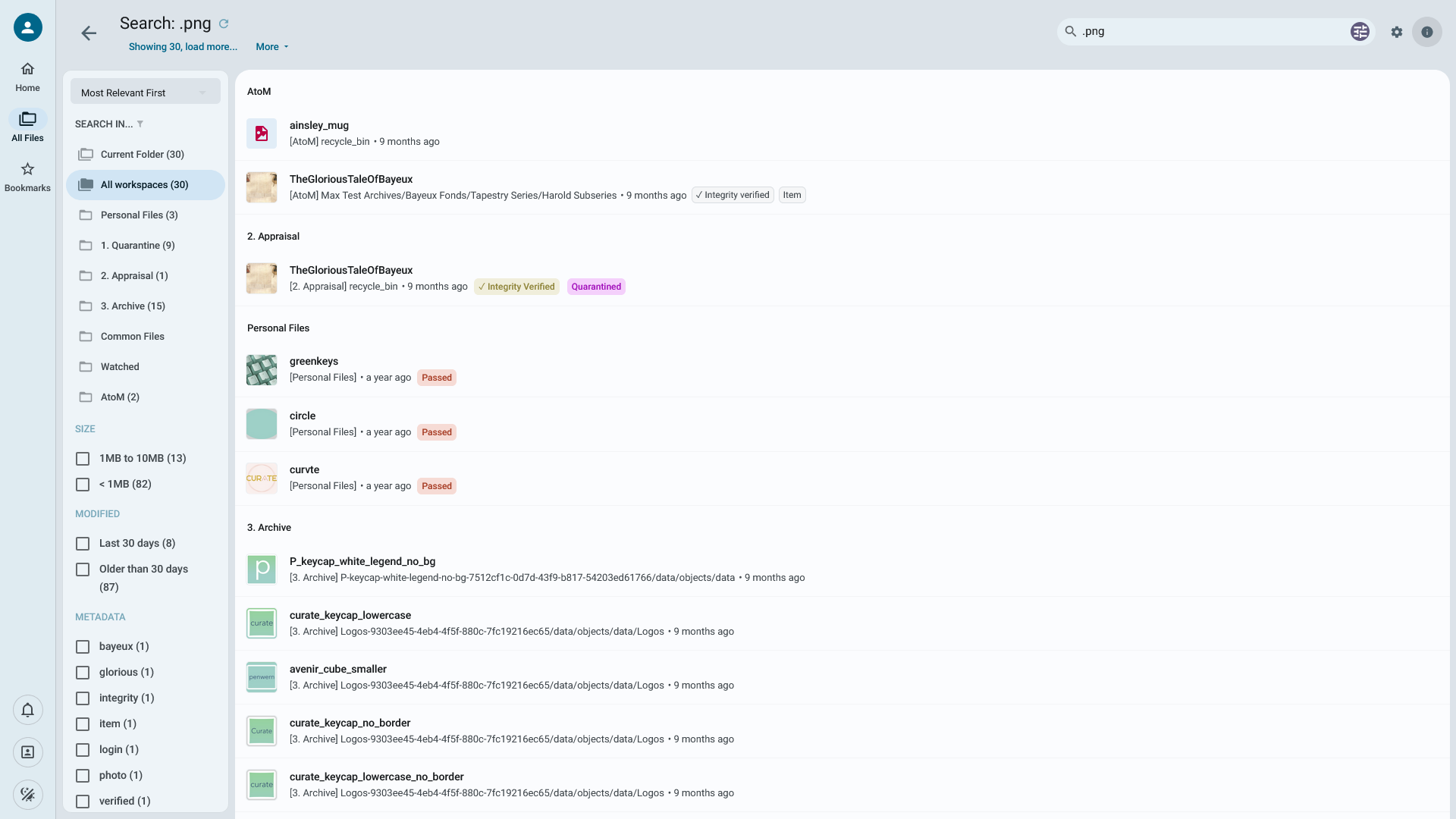Enable the Last 30 days modified filter

(82, 543)
